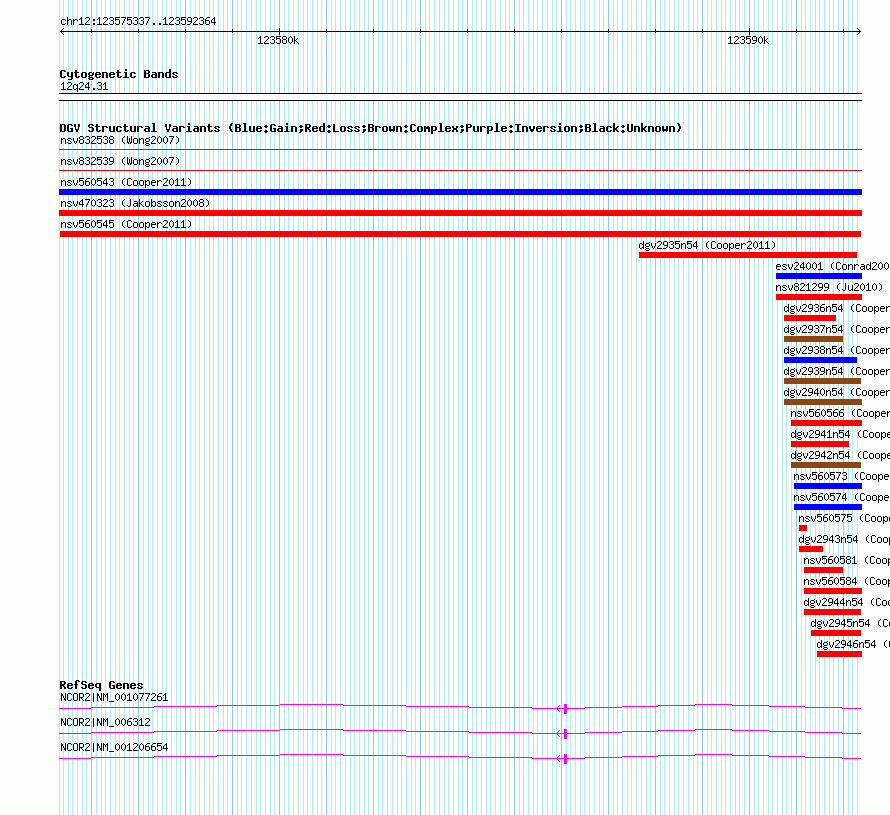
Task: Select the red nsv470323 loss bar
Action: click(x=460, y=213)
